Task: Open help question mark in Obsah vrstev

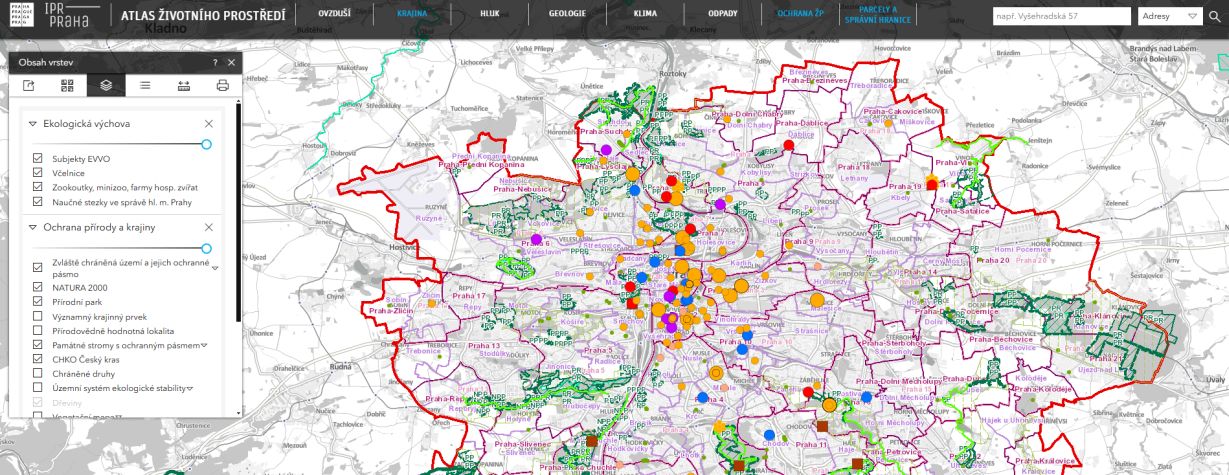Action: 215,62
